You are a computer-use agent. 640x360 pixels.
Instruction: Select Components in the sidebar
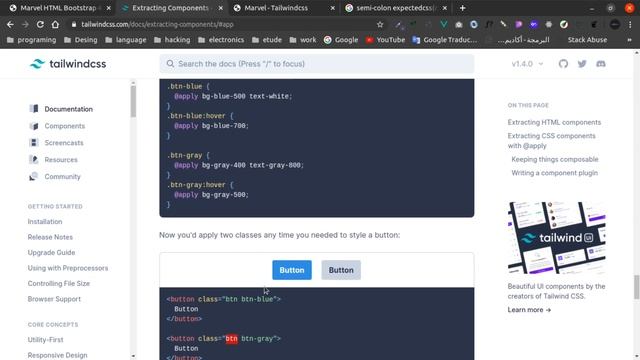click(x=65, y=126)
